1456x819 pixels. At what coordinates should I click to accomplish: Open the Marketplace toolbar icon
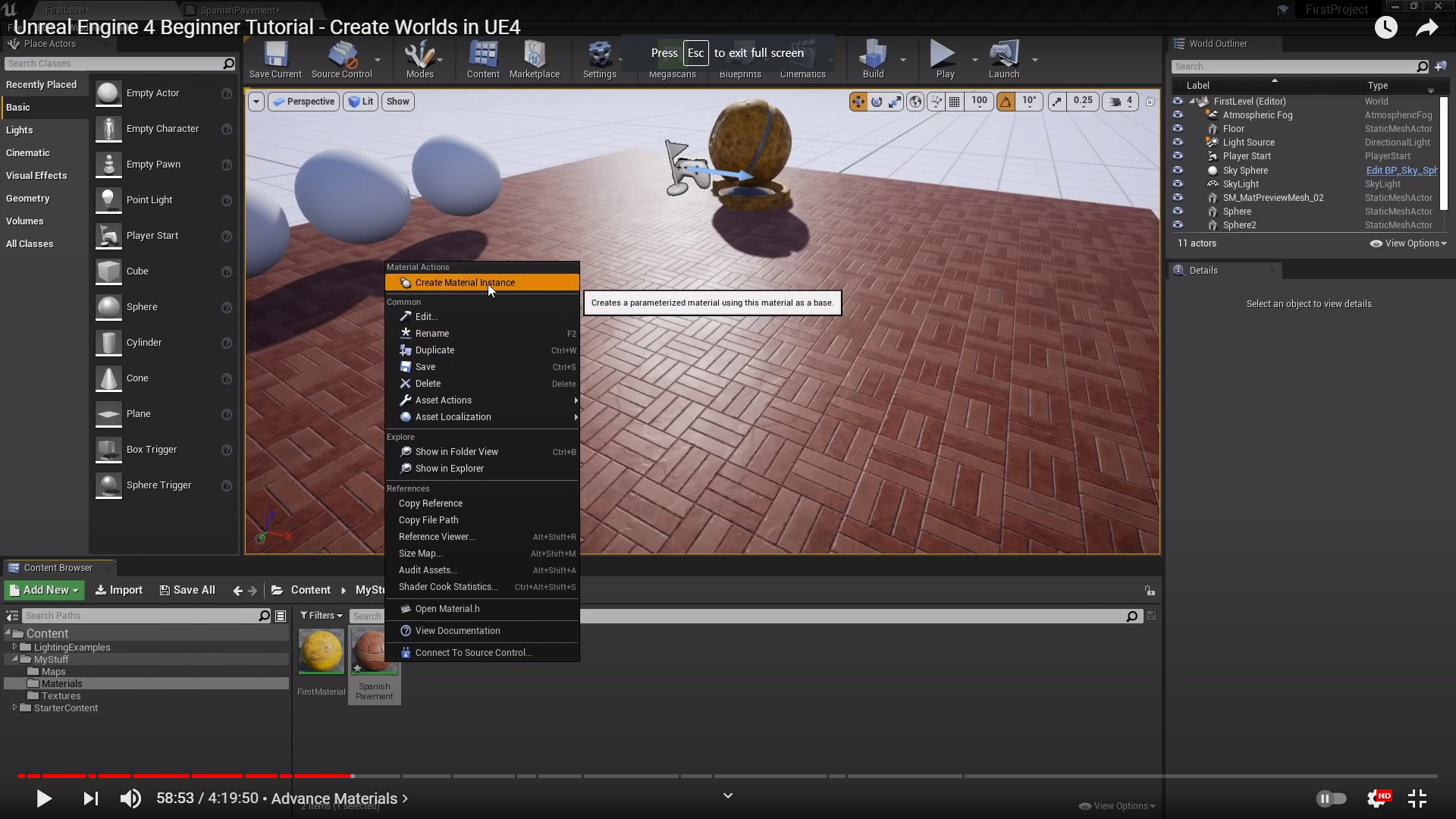click(x=534, y=55)
